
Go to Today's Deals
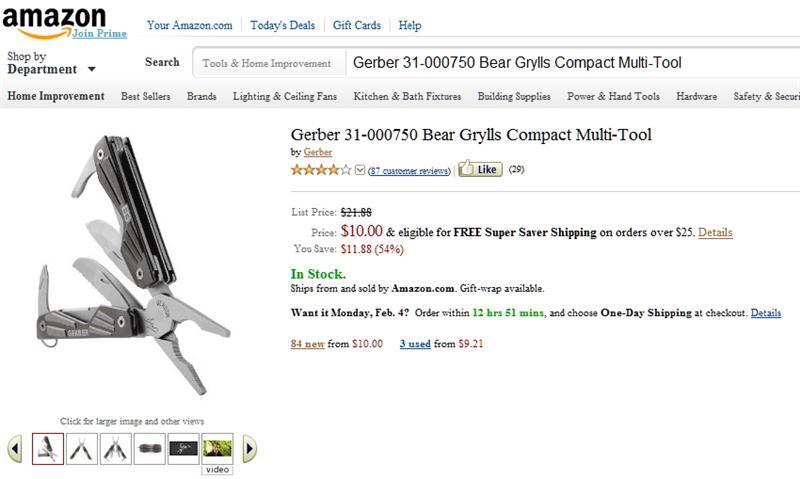(282, 26)
